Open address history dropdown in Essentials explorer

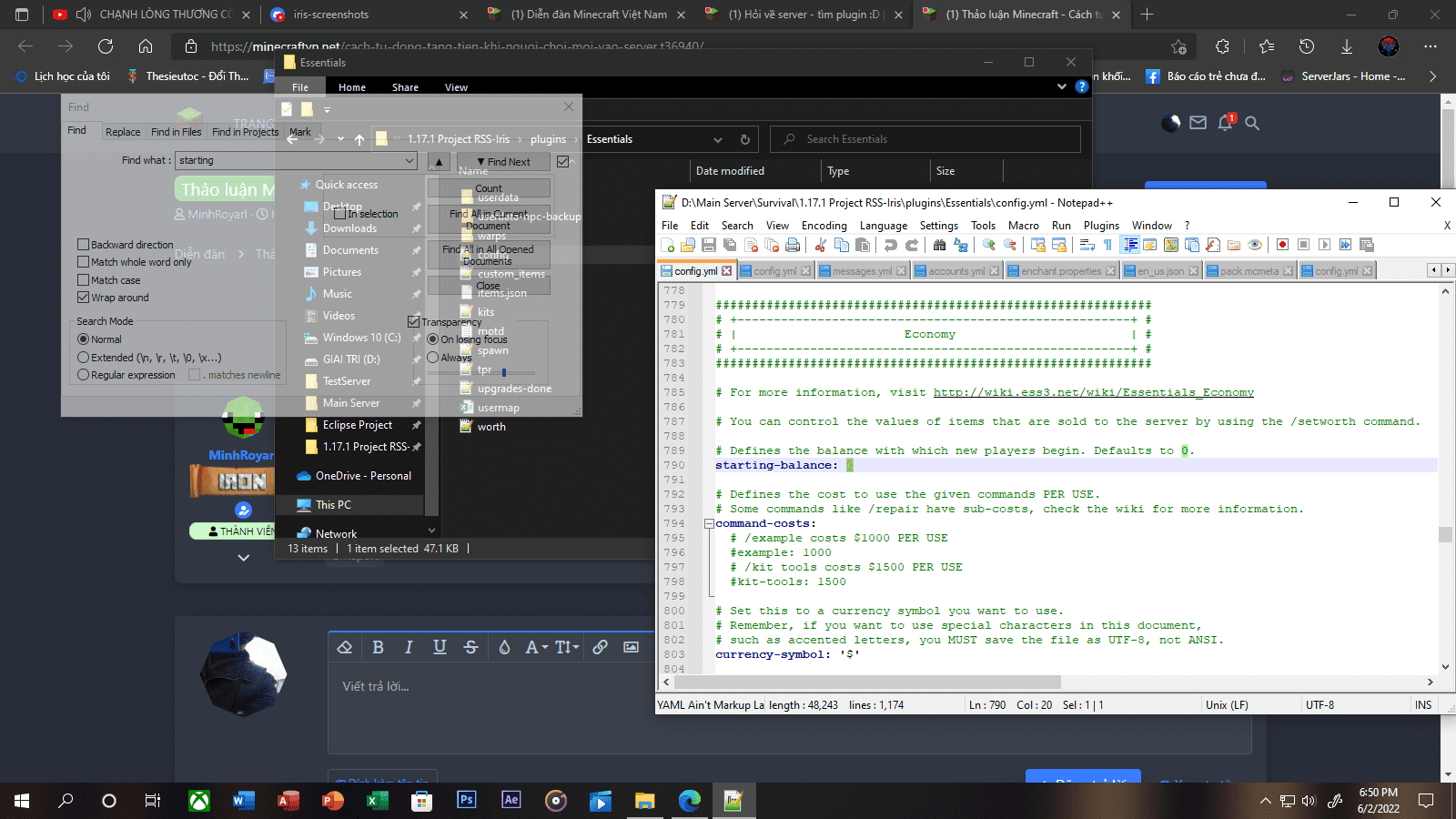pyautogui.click(x=717, y=140)
